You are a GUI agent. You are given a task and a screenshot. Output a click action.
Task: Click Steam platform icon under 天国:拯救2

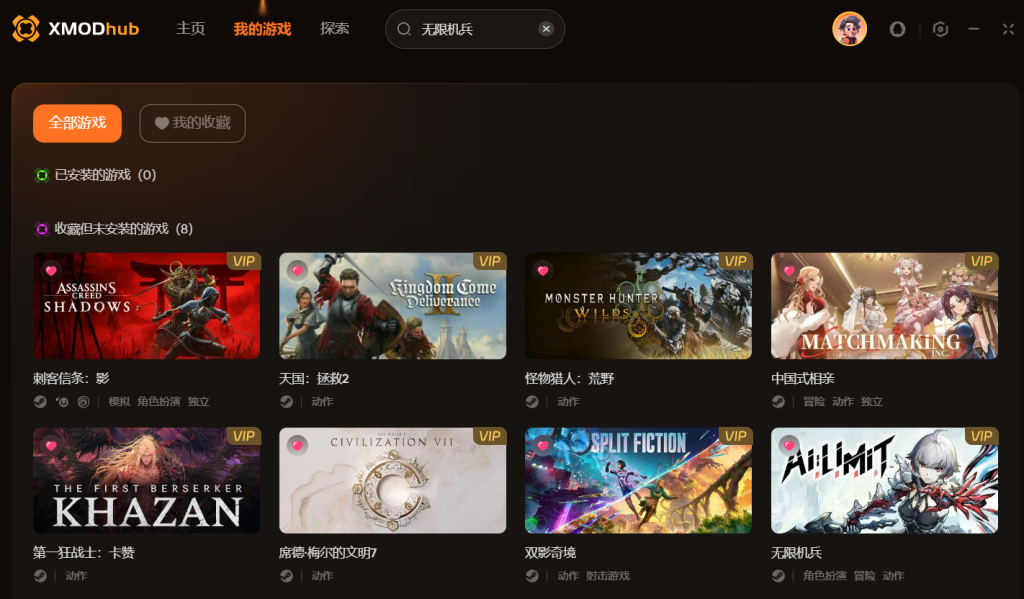tap(287, 402)
